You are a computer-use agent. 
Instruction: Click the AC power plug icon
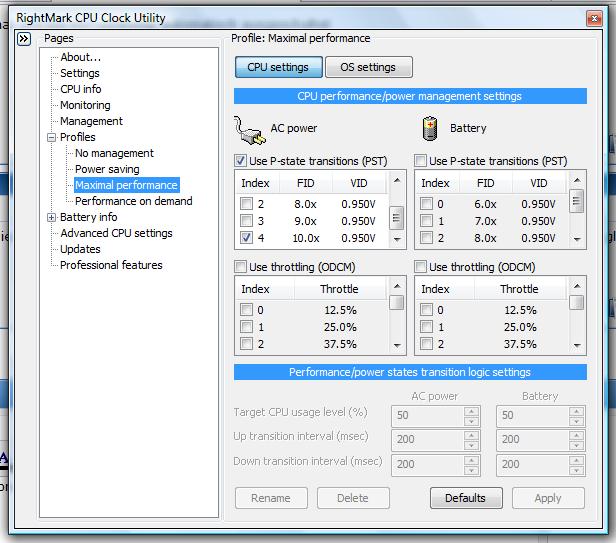(250, 130)
